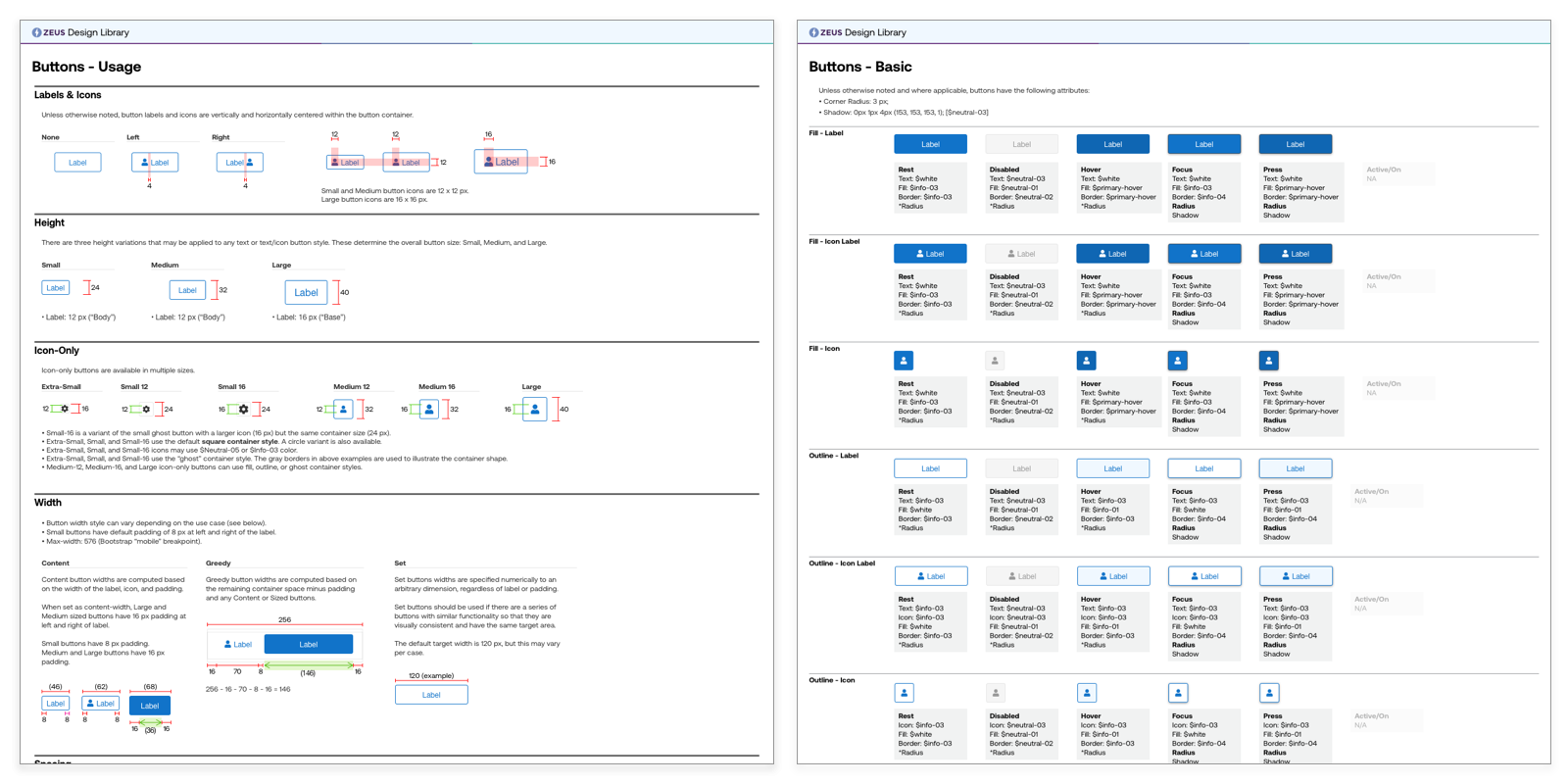The height and width of the screenshot is (784, 1568).
Task: Click the ZEUS logo on the Buttons - Usage page
Action: point(48,32)
